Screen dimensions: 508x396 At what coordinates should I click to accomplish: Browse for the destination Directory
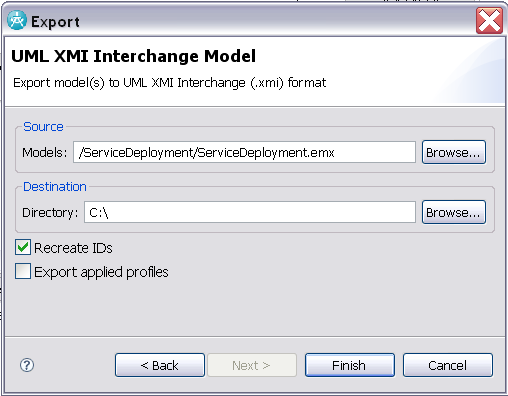(x=454, y=212)
